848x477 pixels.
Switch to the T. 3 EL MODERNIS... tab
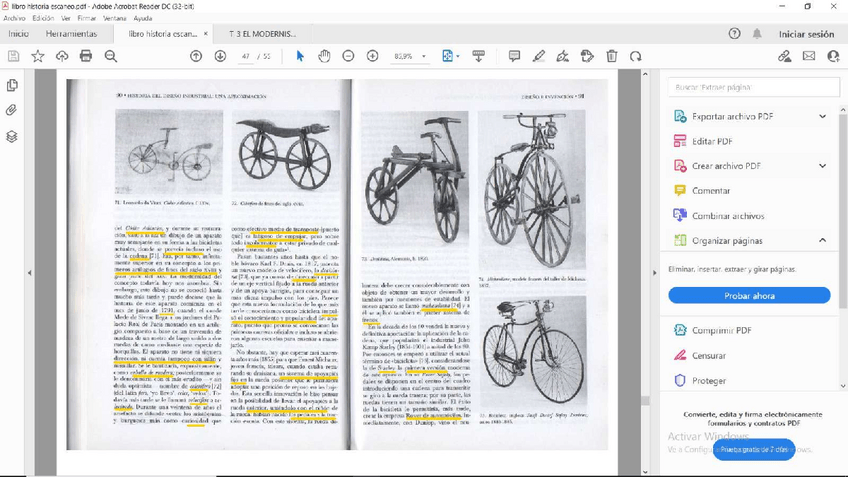(x=262, y=34)
